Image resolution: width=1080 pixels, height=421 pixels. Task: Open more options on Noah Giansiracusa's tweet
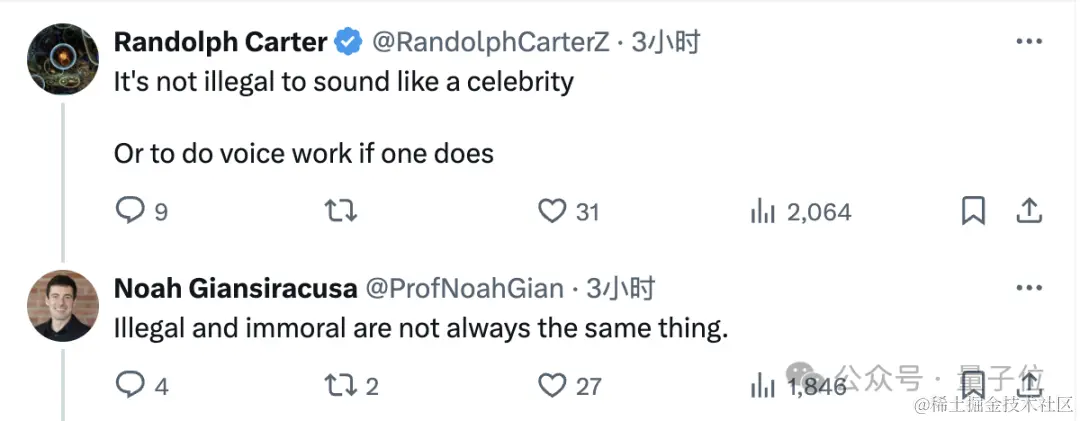pos(1029,288)
